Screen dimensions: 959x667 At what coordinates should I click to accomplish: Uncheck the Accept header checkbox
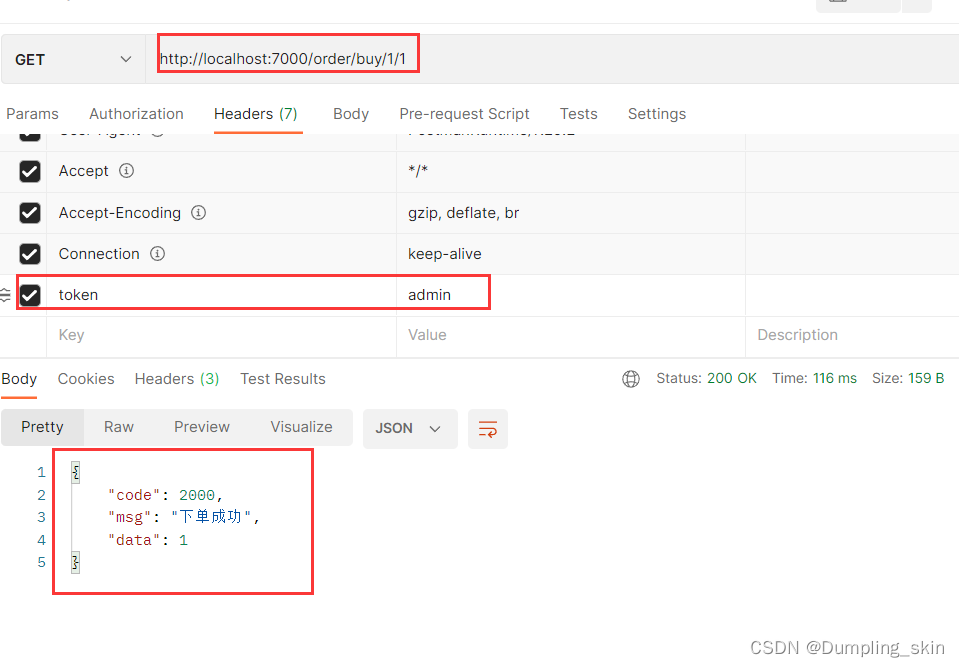pos(29,170)
